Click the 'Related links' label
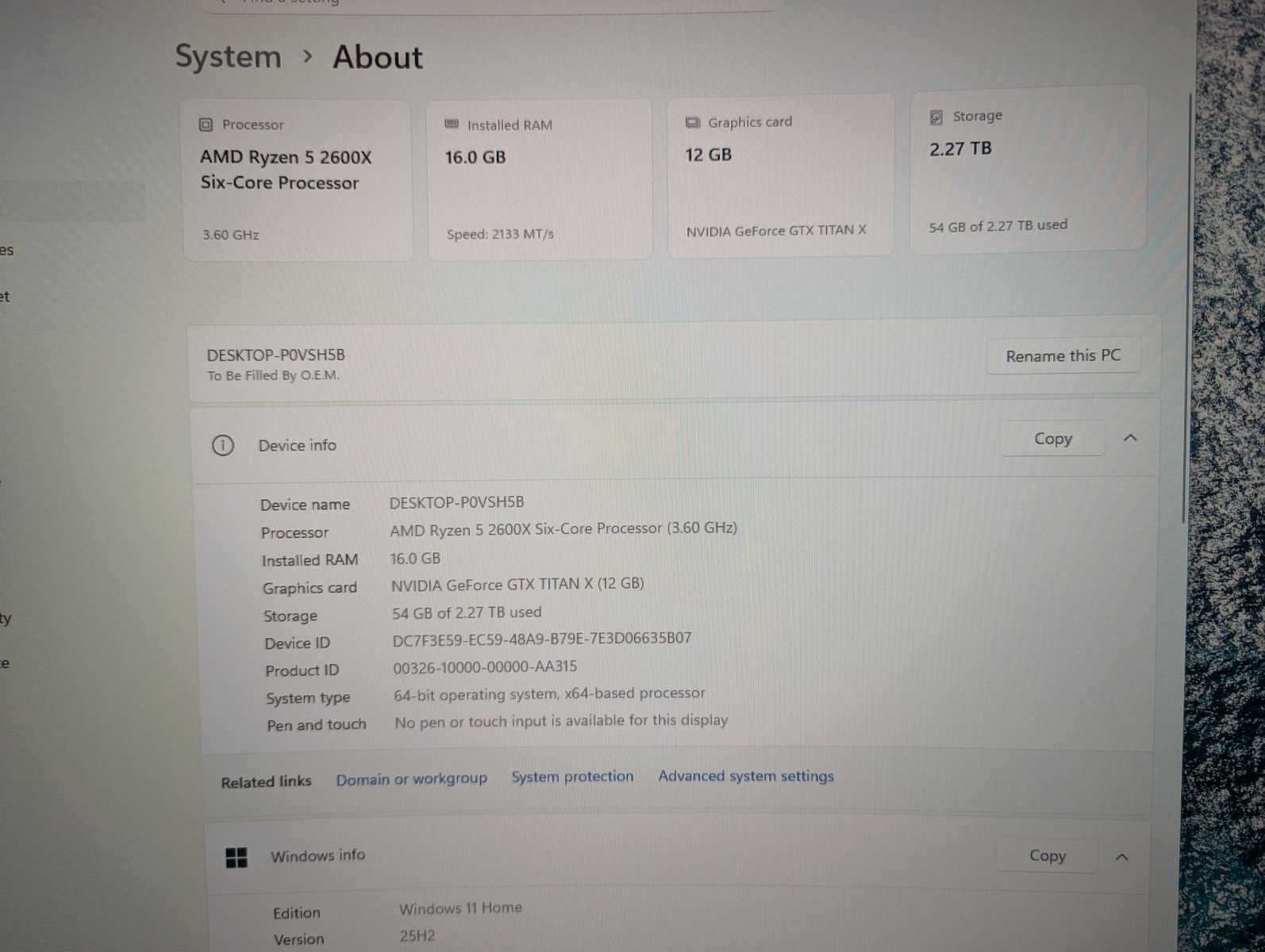 [266, 782]
